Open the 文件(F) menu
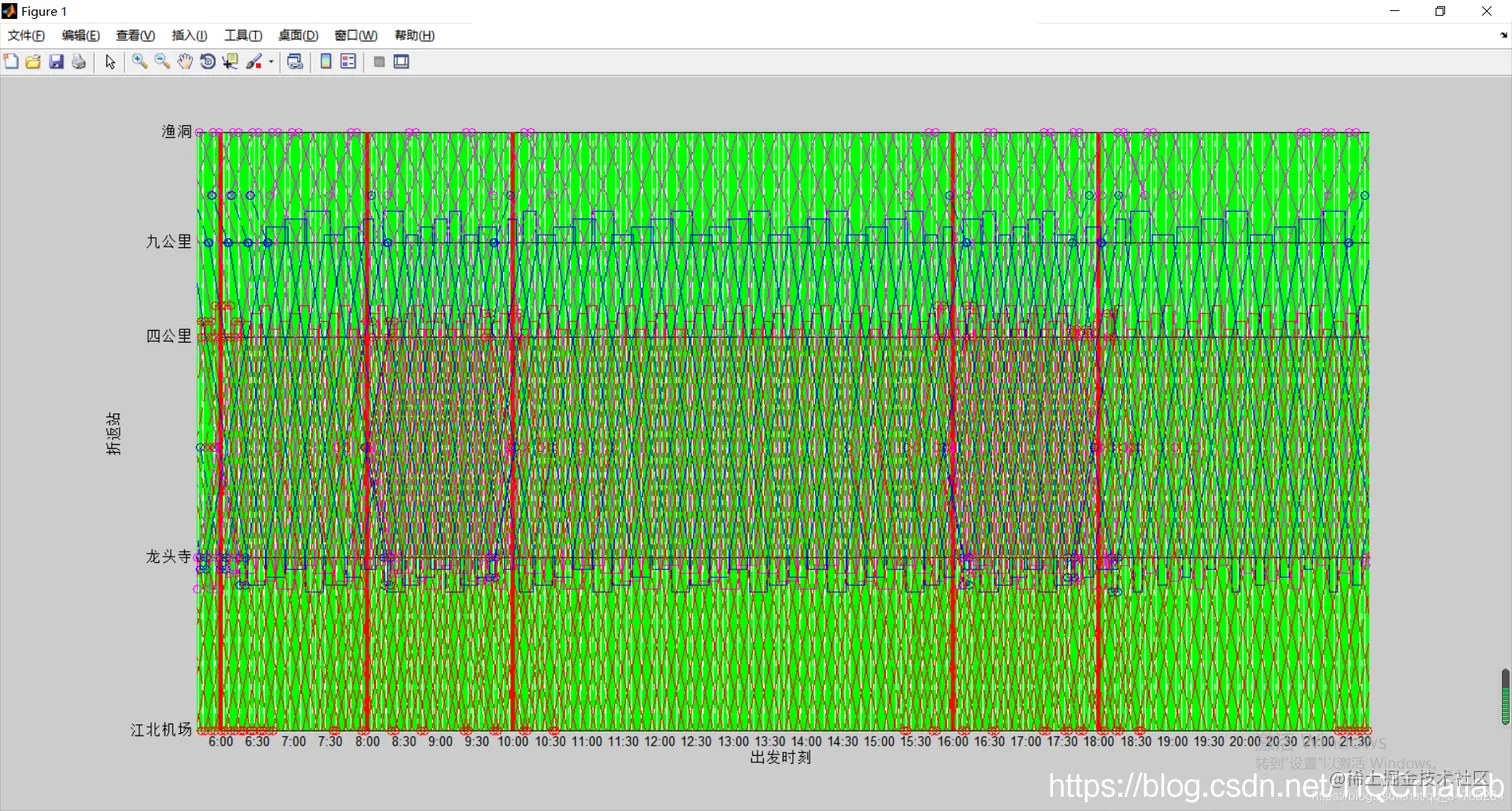The width and height of the screenshot is (1512, 811). pos(27,36)
